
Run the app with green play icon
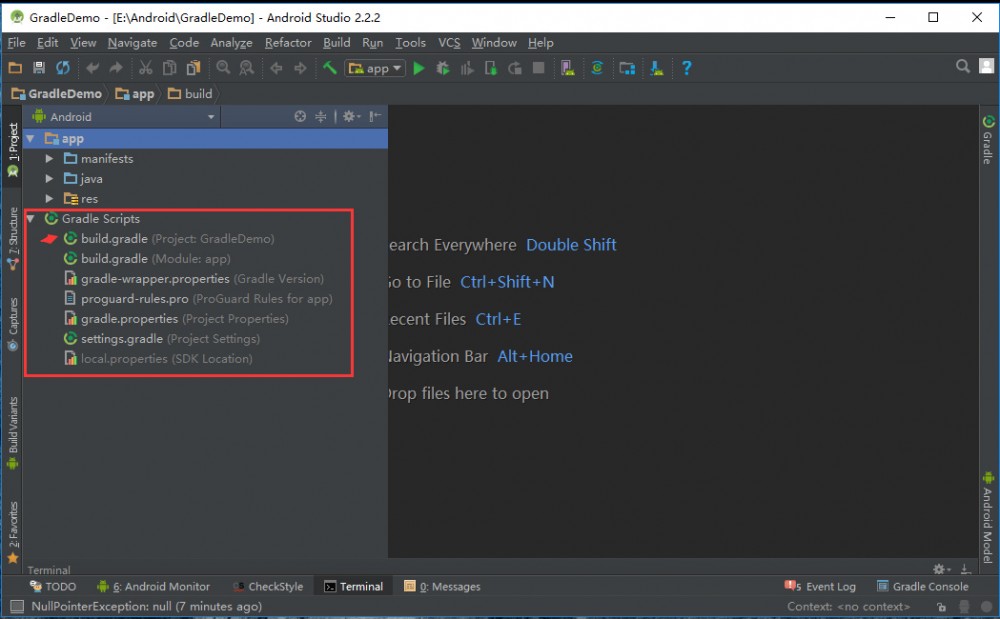click(x=419, y=68)
